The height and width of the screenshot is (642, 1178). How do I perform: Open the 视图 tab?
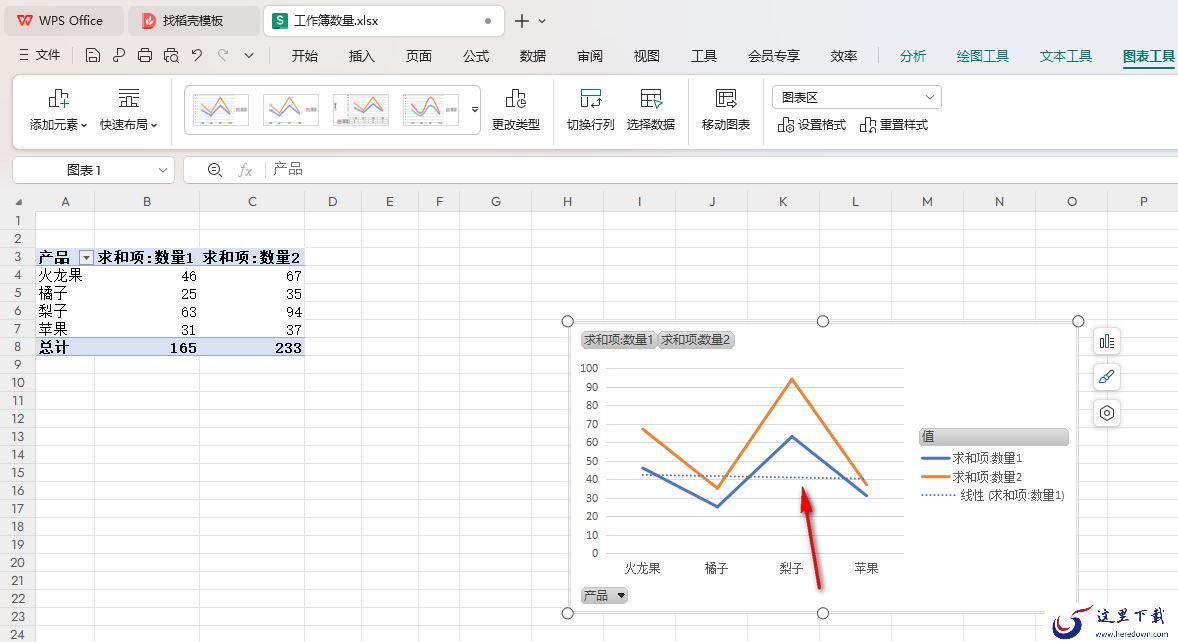point(646,56)
